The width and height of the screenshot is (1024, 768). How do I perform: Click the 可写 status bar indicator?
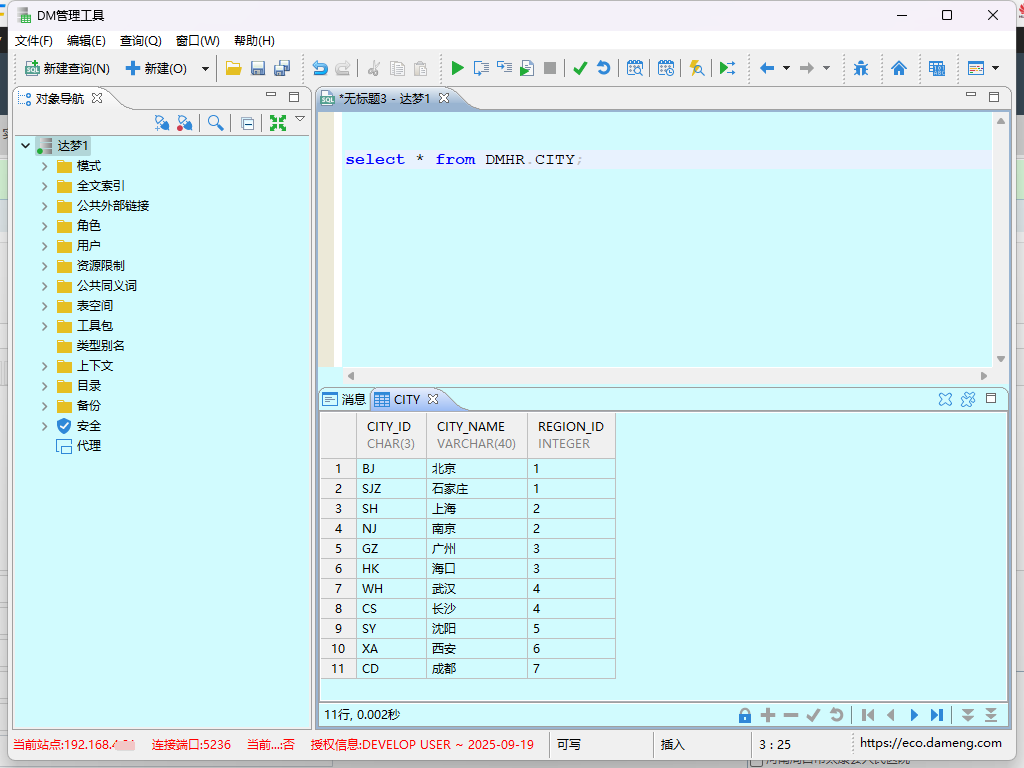tap(570, 744)
